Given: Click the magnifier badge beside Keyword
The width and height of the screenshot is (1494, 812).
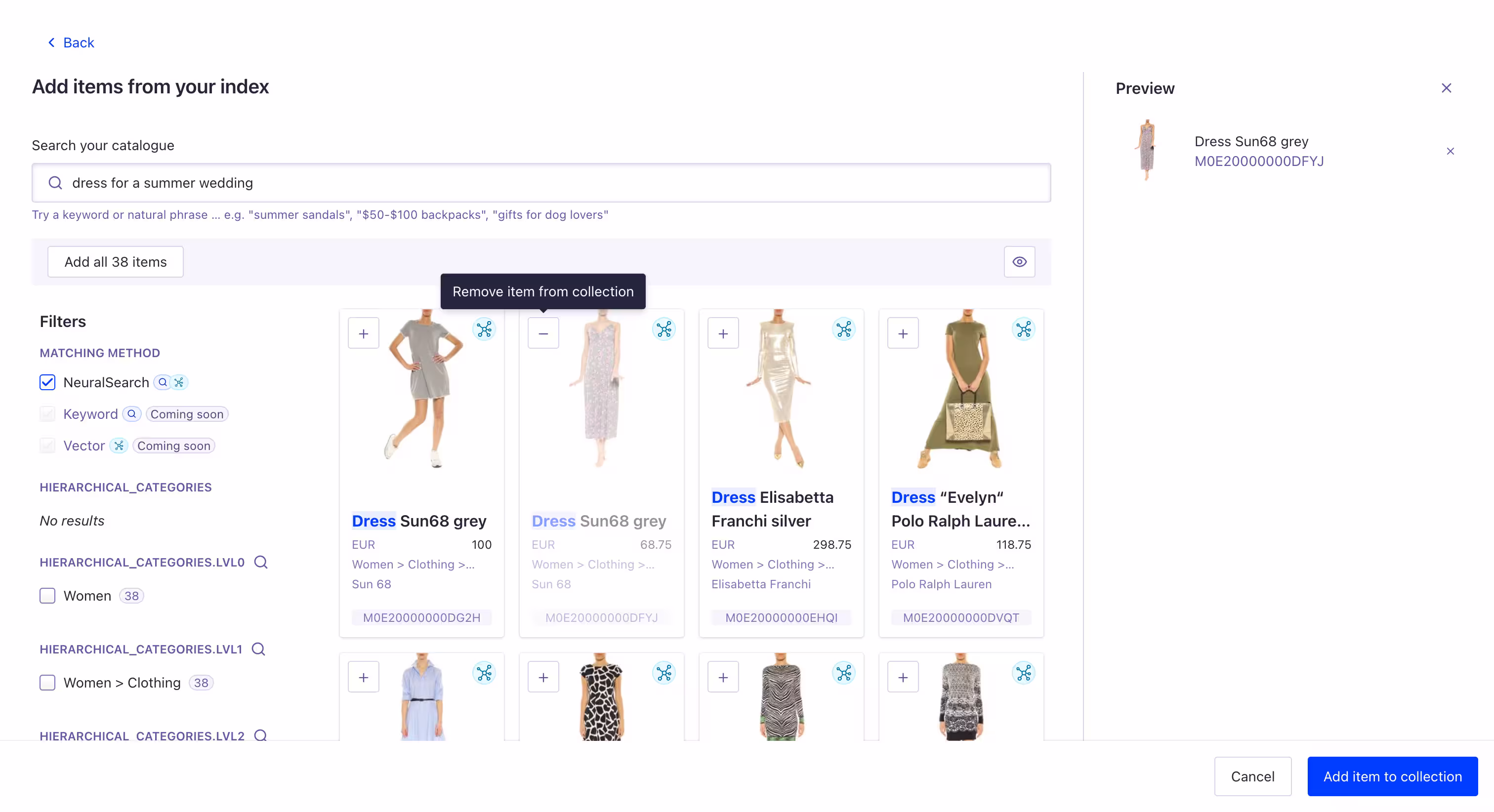Looking at the screenshot, I should [131, 414].
